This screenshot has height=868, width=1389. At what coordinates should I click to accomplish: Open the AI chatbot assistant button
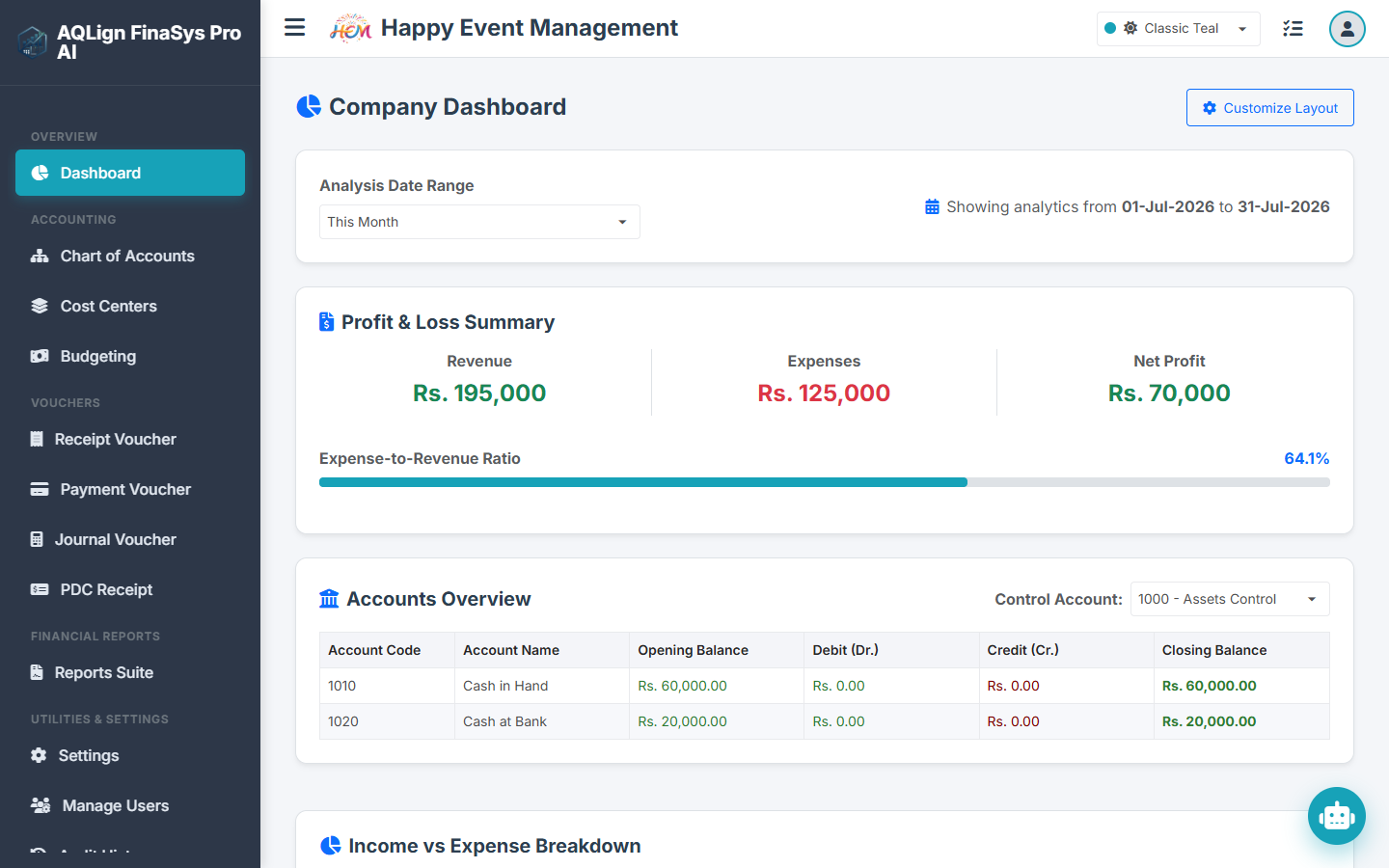1337,816
